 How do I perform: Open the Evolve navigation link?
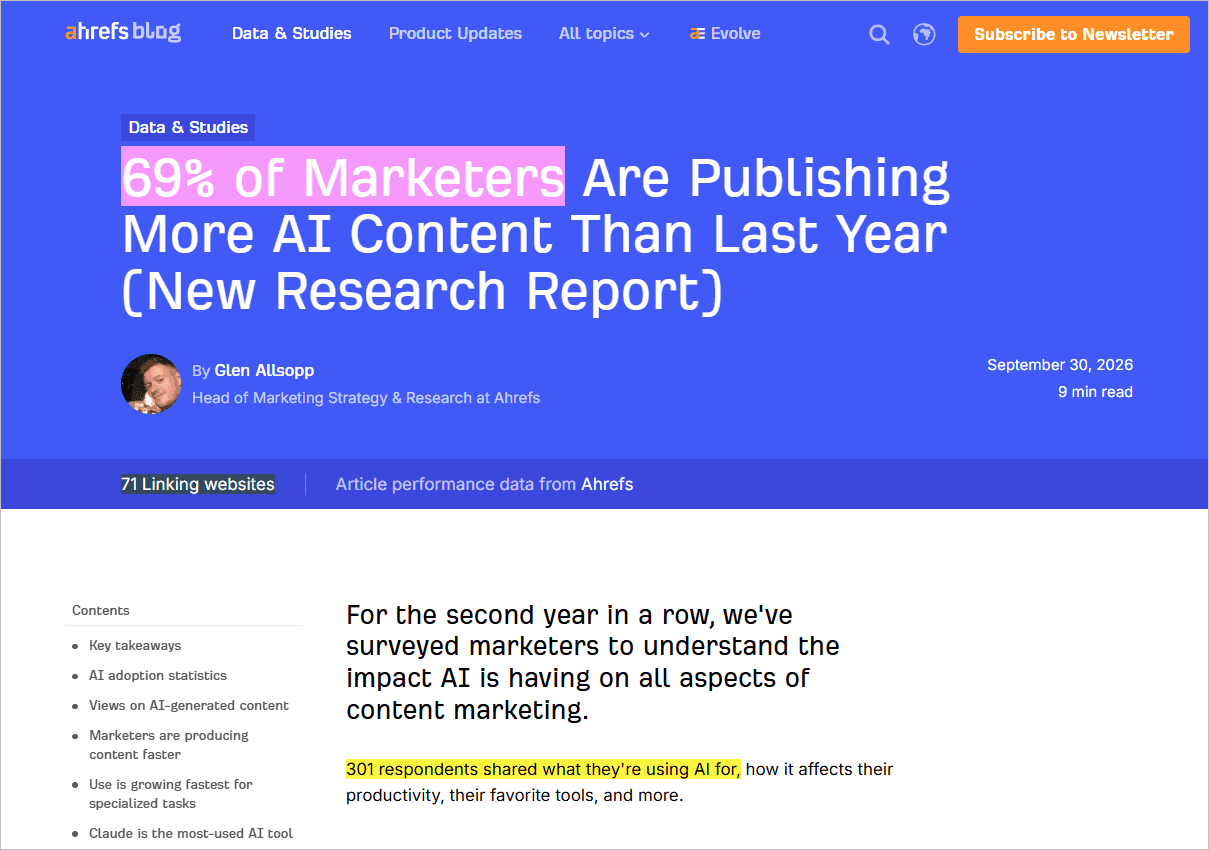tap(725, 34)
